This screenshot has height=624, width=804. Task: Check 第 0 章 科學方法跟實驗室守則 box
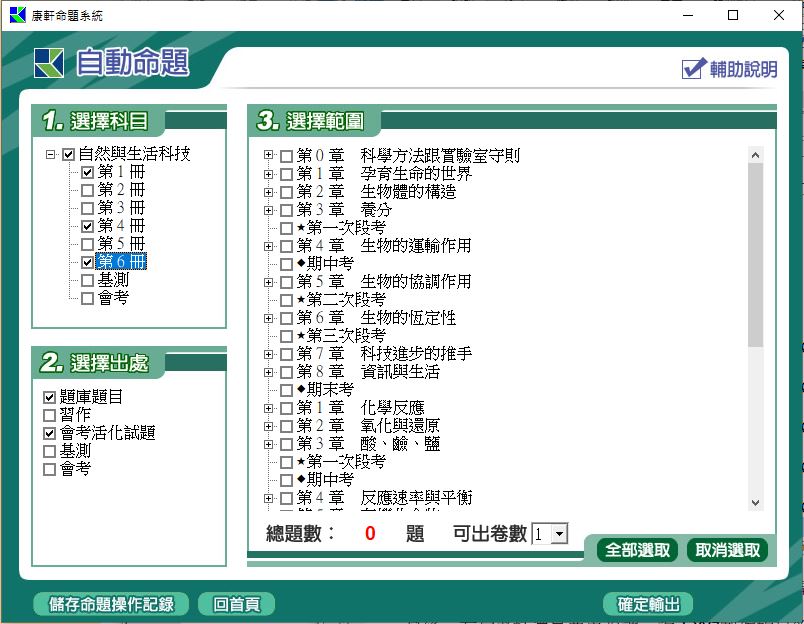click(287, 156)
